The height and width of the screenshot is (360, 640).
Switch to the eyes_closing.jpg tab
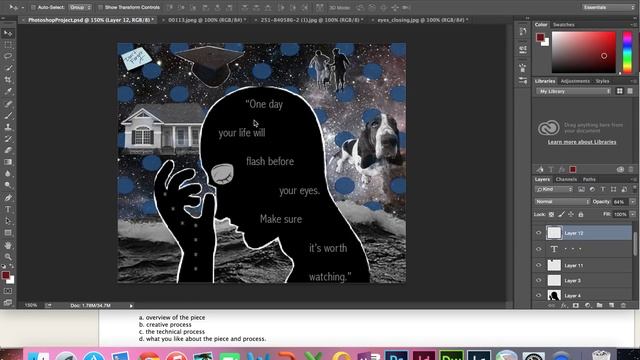pos(422,20)
